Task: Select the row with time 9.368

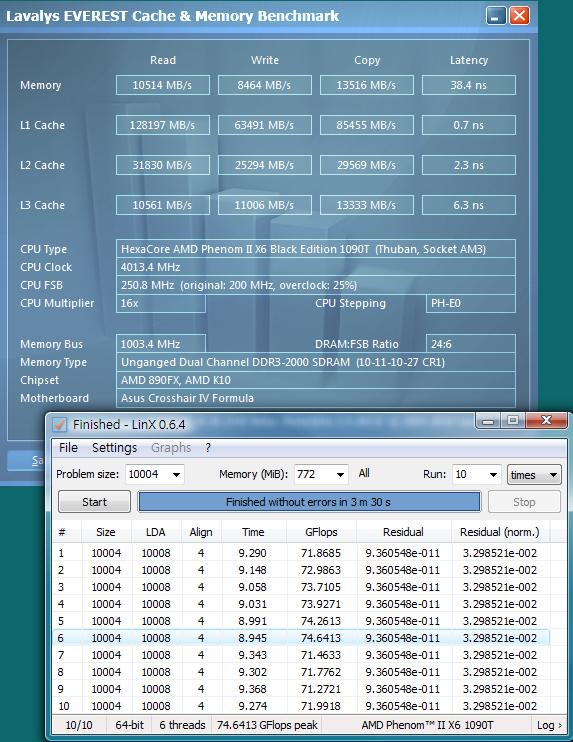Action: point(301,689)
